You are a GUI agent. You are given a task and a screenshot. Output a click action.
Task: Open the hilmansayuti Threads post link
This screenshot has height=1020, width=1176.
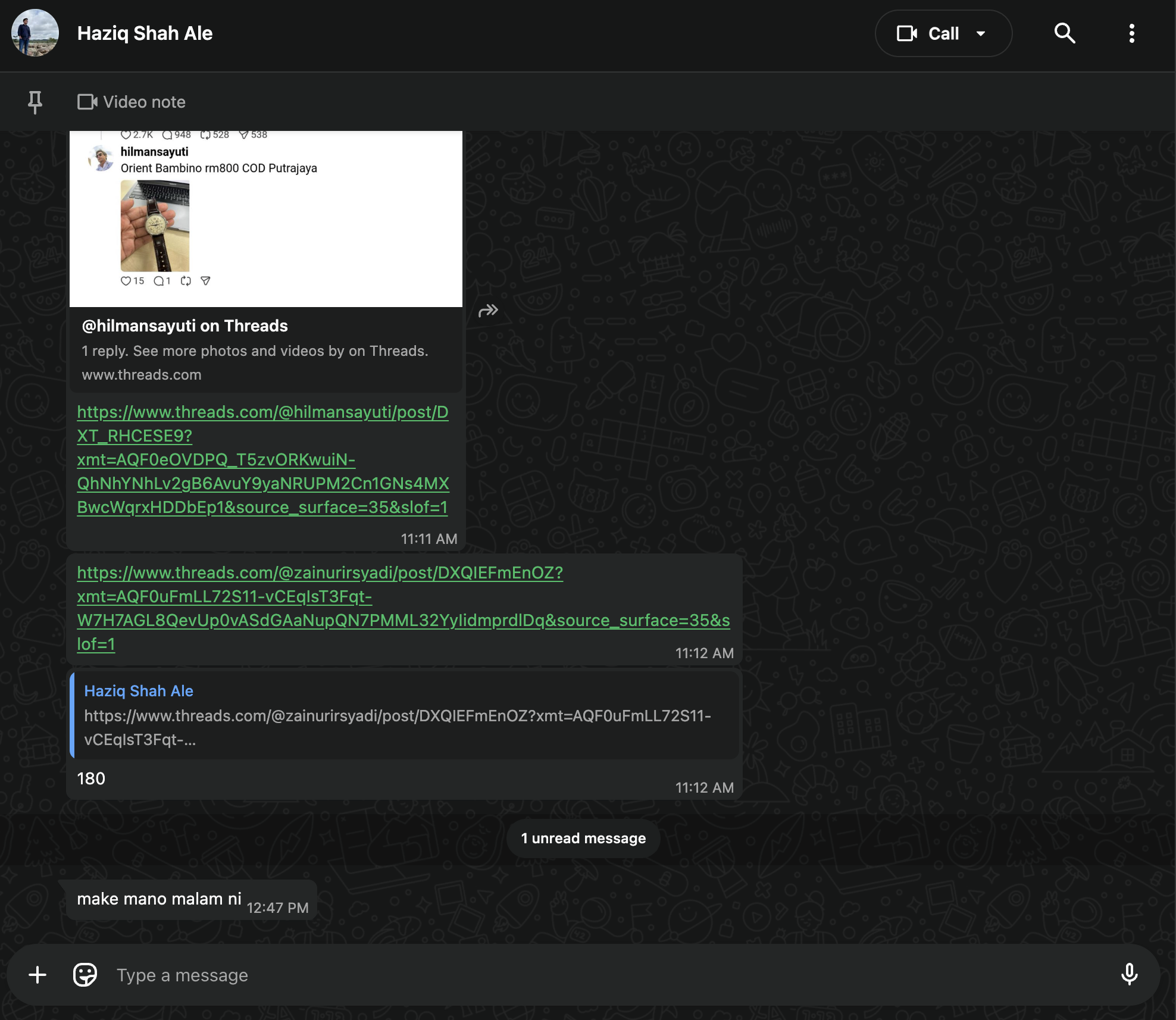[x=262, y=459]
